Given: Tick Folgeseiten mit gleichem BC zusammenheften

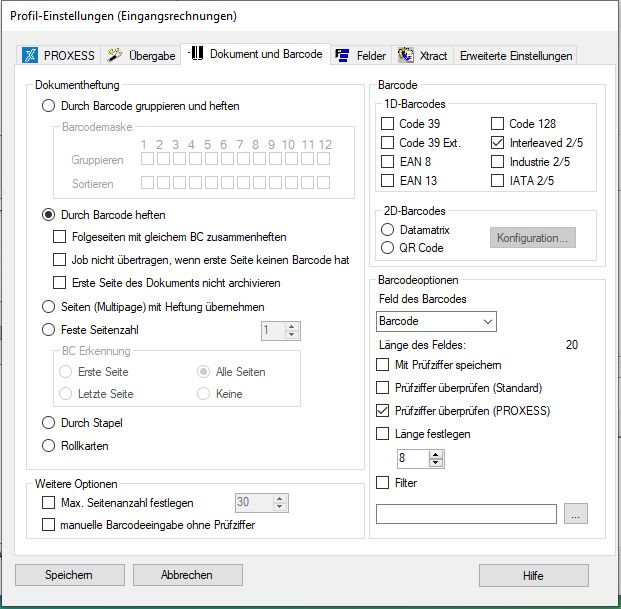Looking at the screenshot, I should (60, 237).
